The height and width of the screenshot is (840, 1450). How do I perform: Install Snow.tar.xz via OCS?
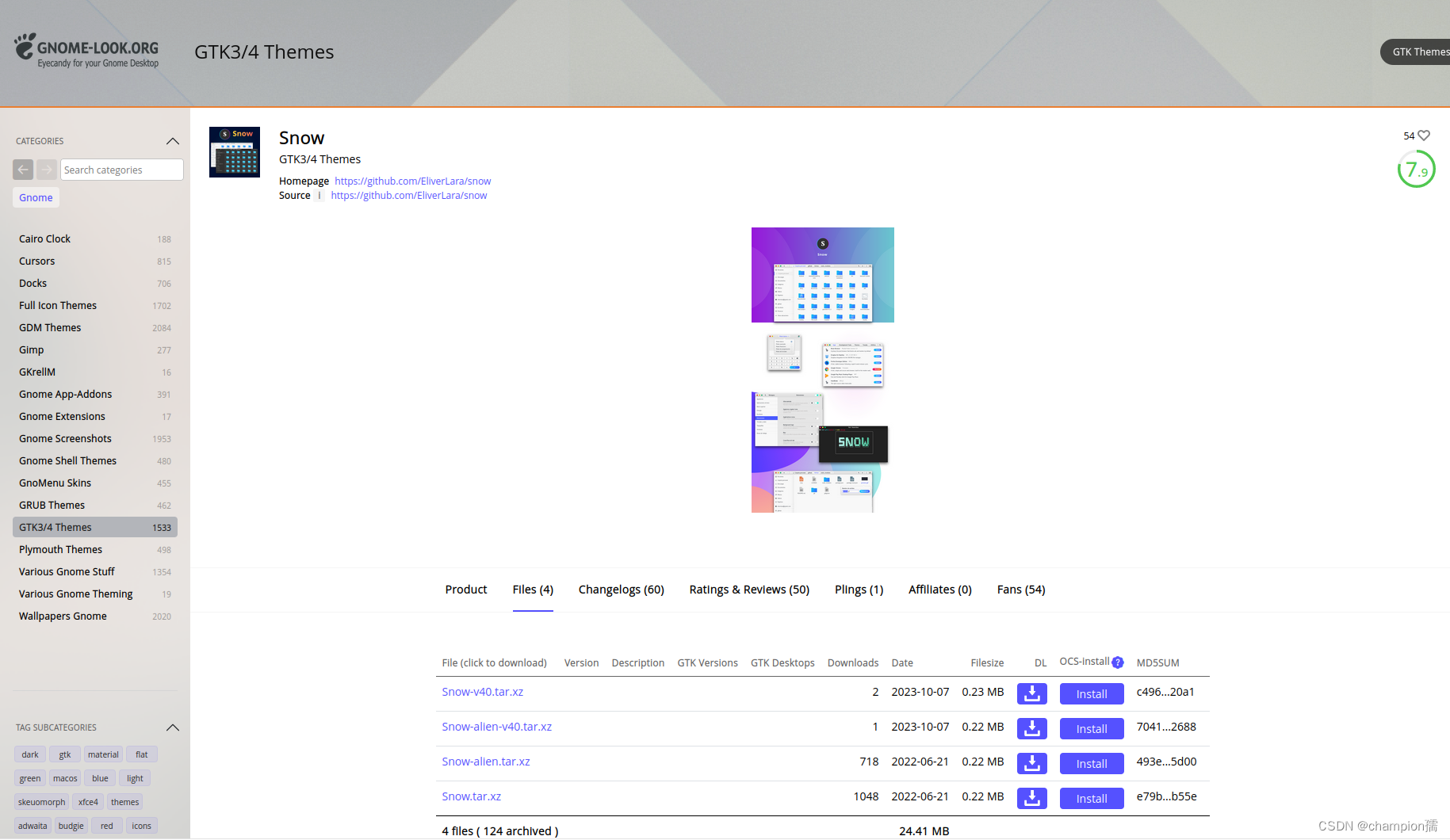click(x=1092, y=798)
